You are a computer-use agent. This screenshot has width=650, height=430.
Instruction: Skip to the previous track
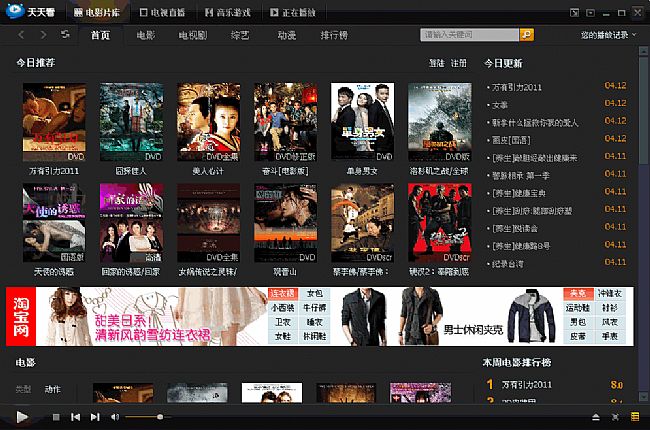75,417
